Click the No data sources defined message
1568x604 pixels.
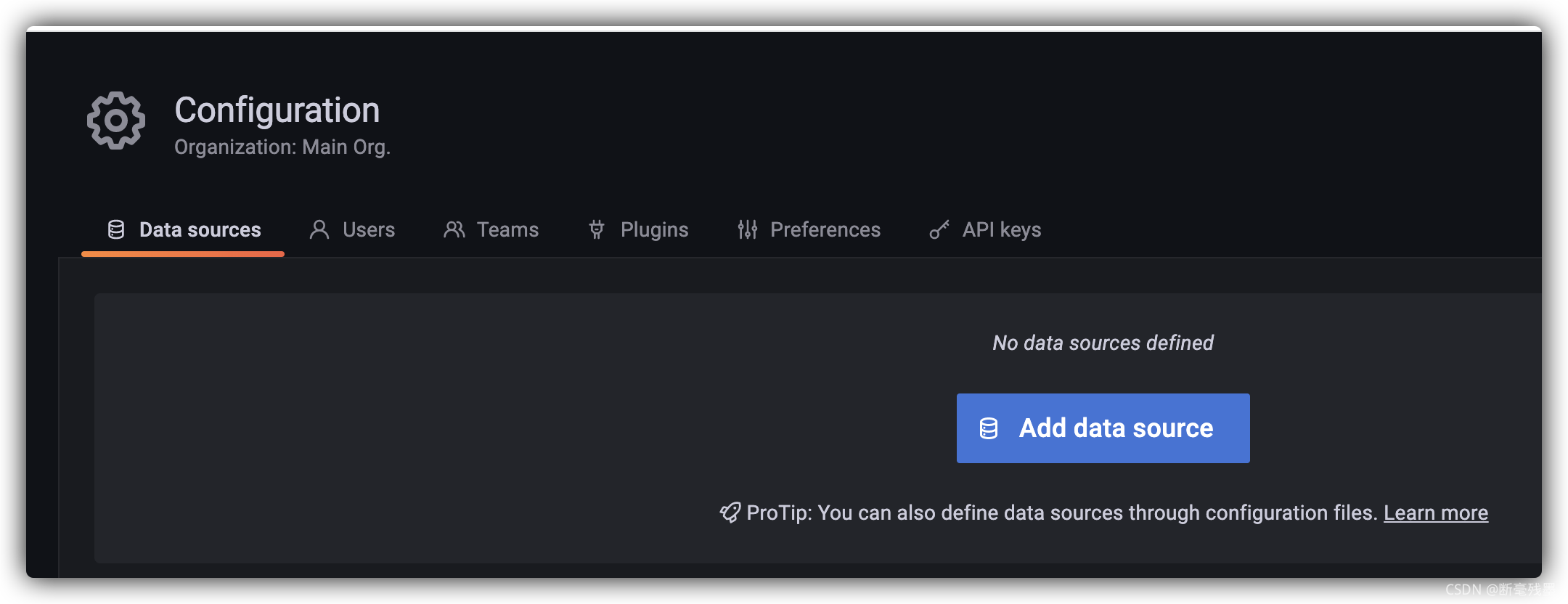1103,343
